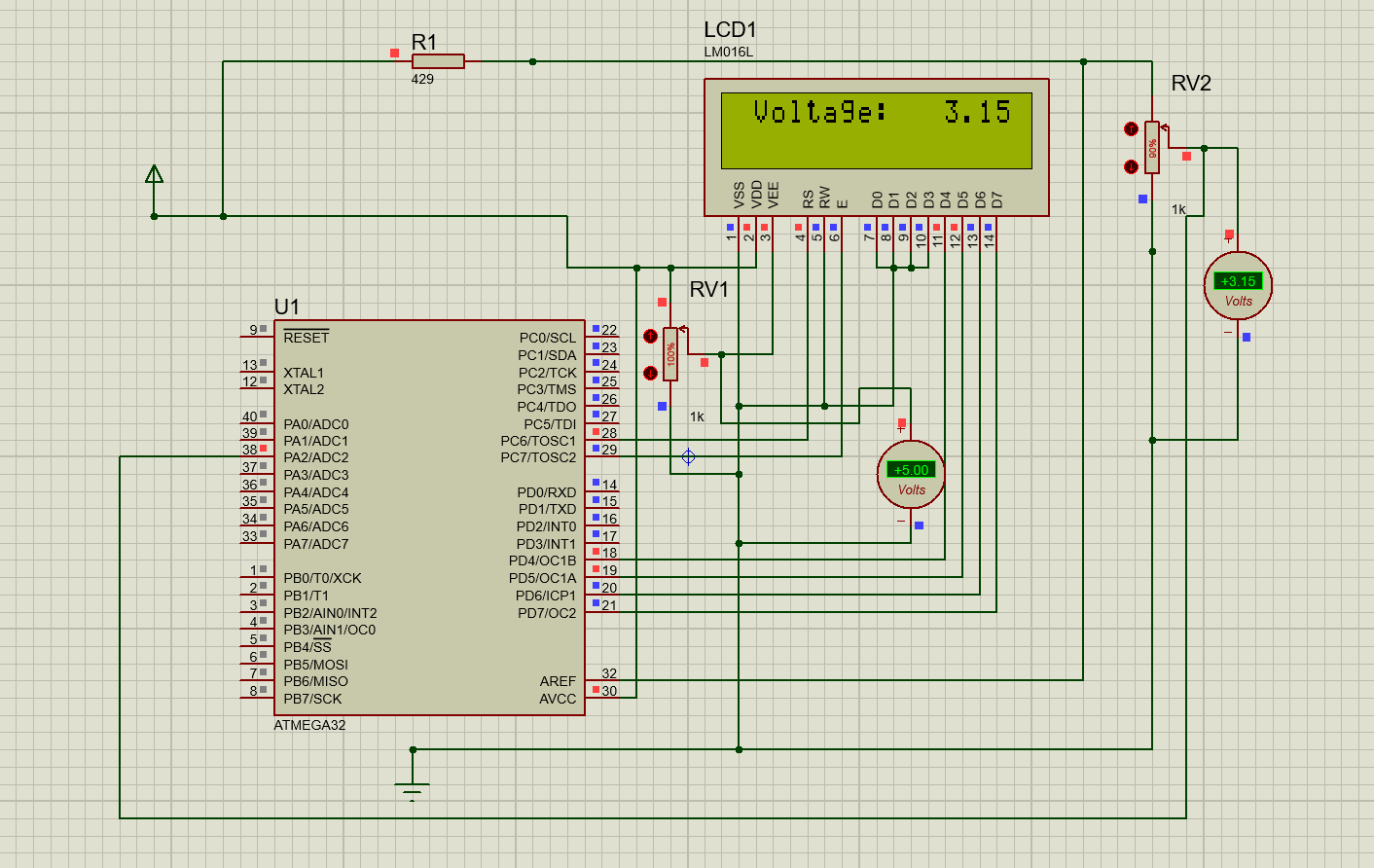Click pin number 38 on U1
This screenshot has height=868, width=1374.
(x=250, y=450)
